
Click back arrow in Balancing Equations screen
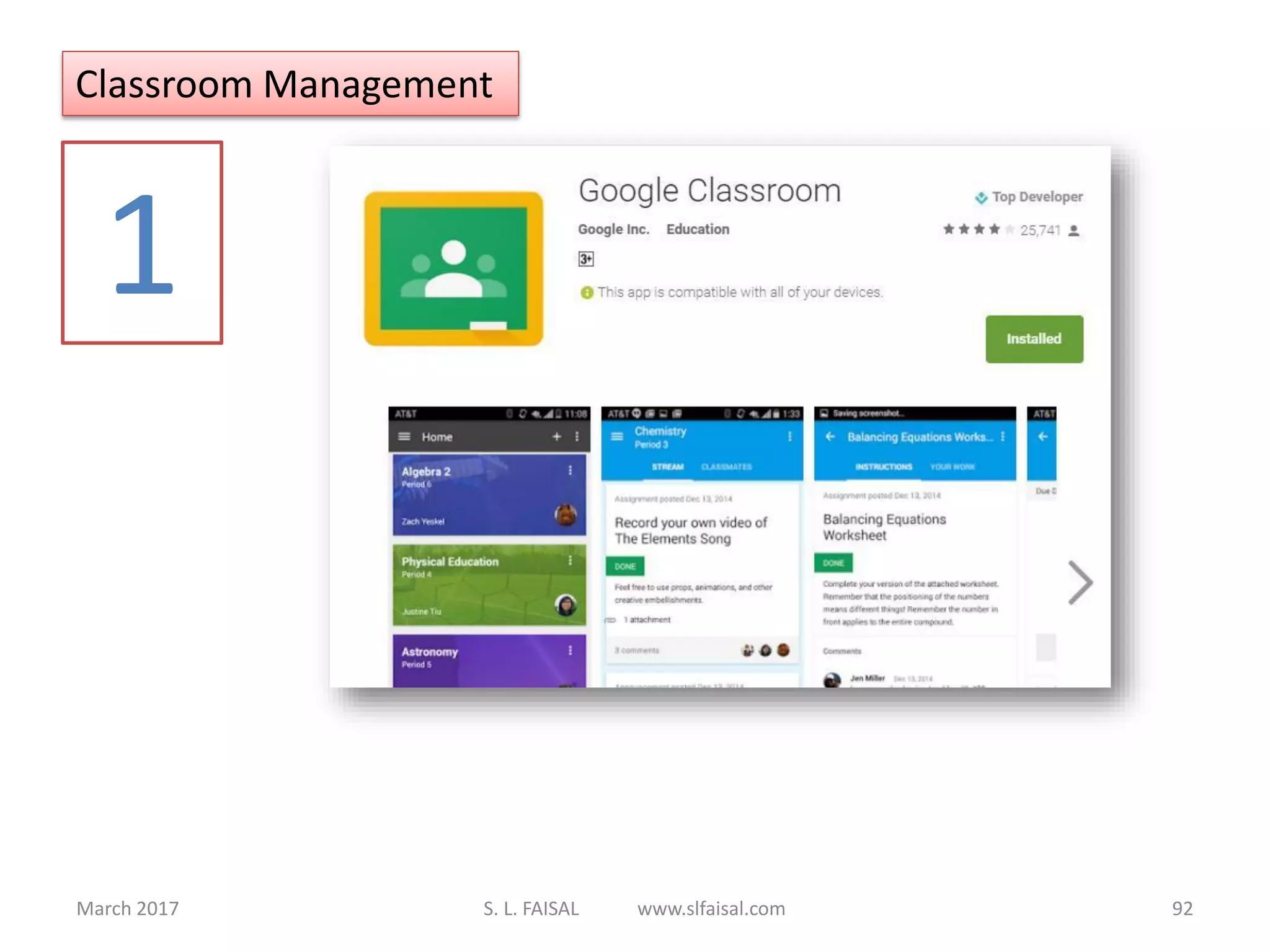coord(830,436)
